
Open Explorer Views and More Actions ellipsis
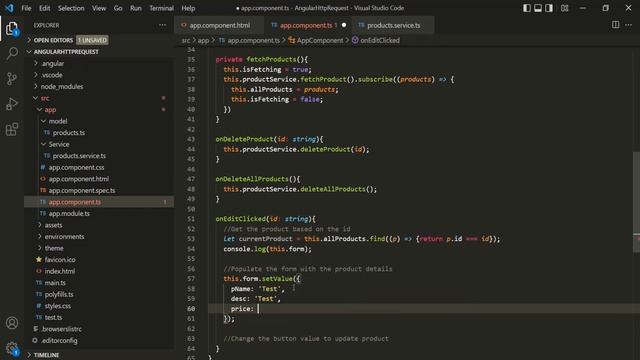[162, 25]
